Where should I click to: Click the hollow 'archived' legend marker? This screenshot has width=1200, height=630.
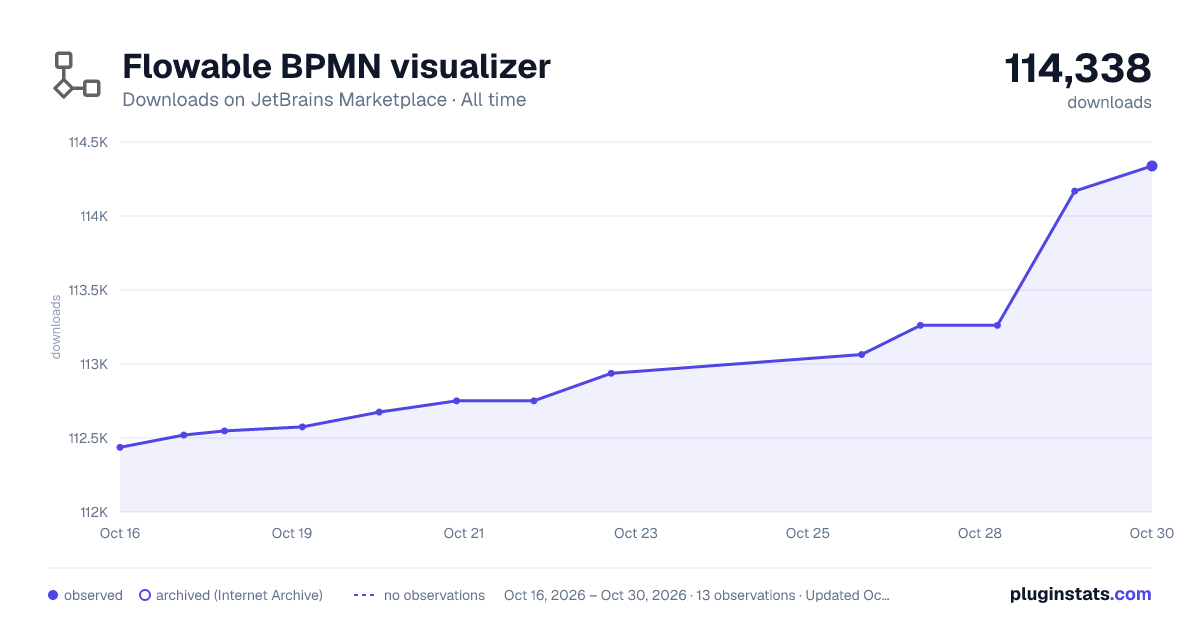tap(145, 595)
